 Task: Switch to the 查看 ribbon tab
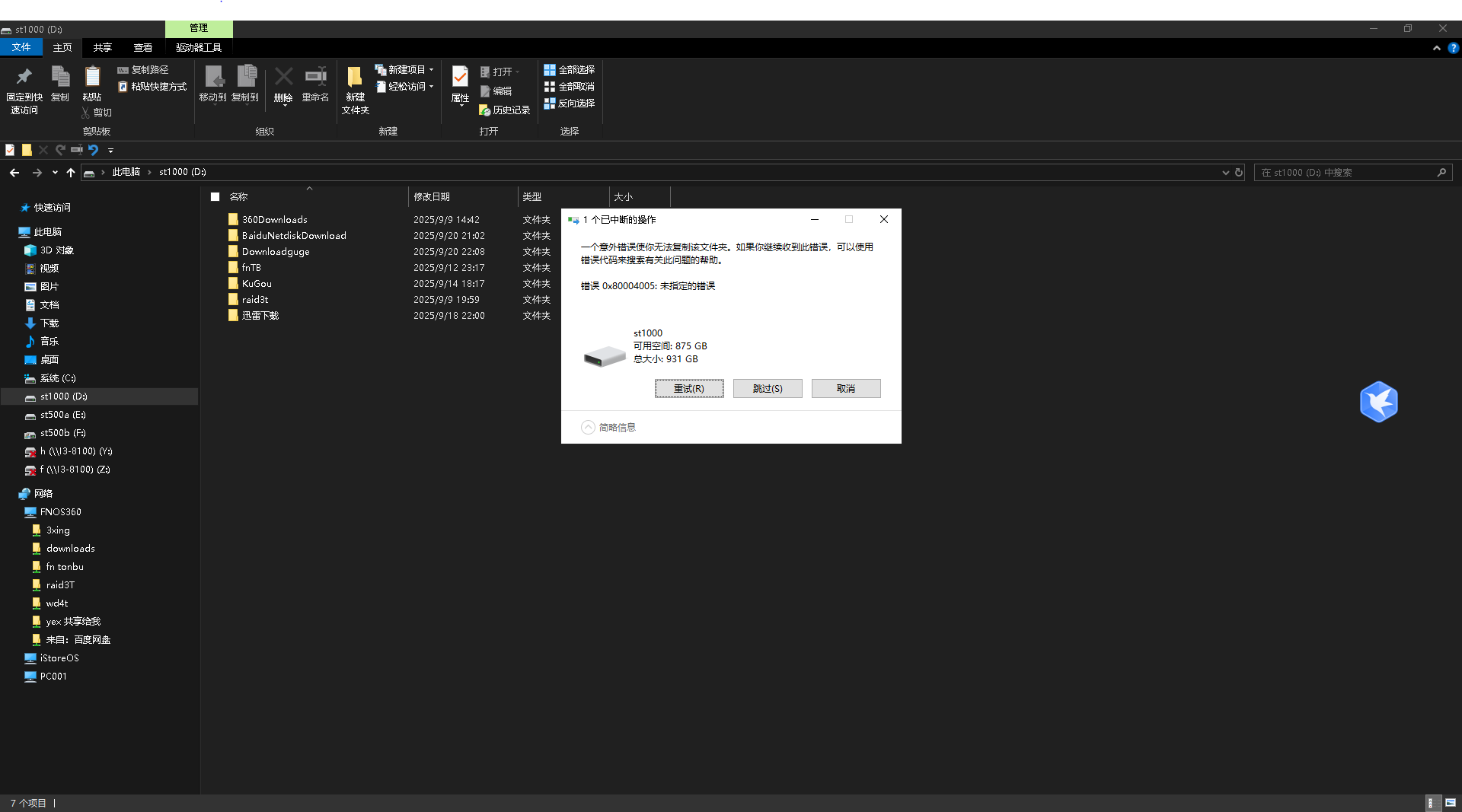point(143,47)
